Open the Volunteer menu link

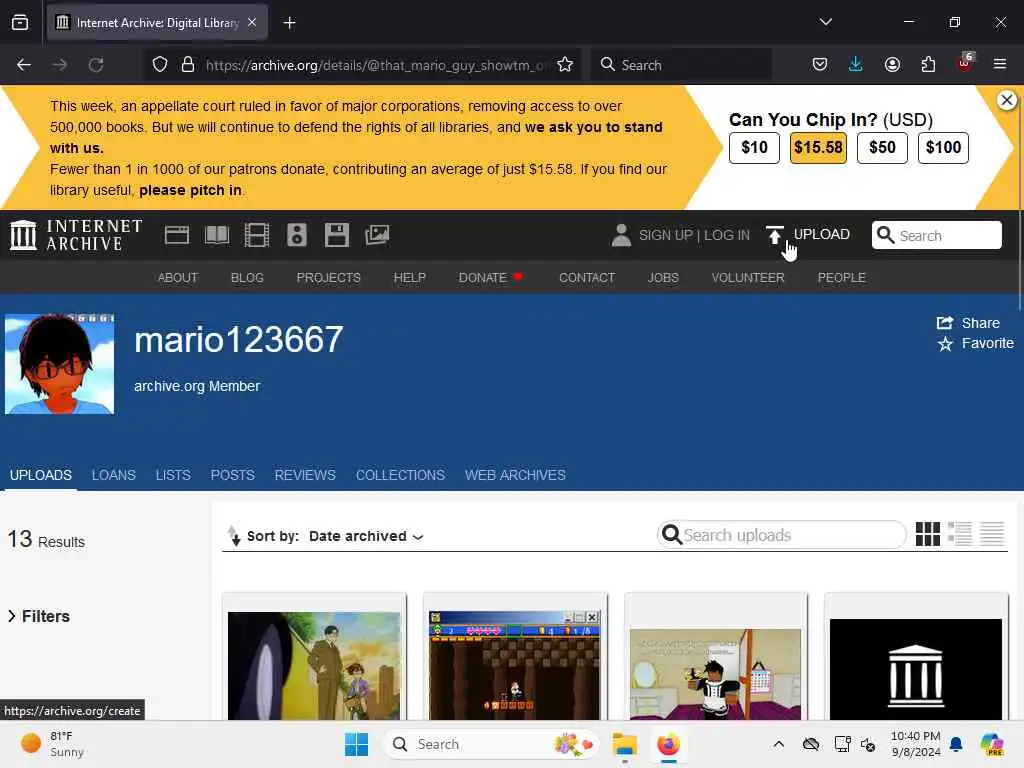click(x=748, y=278)
